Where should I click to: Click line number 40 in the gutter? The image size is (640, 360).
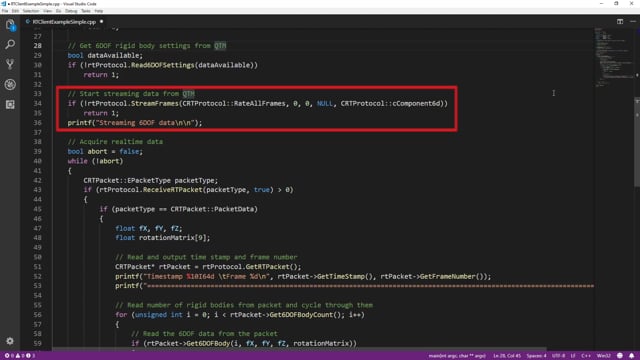click(38, 161)
